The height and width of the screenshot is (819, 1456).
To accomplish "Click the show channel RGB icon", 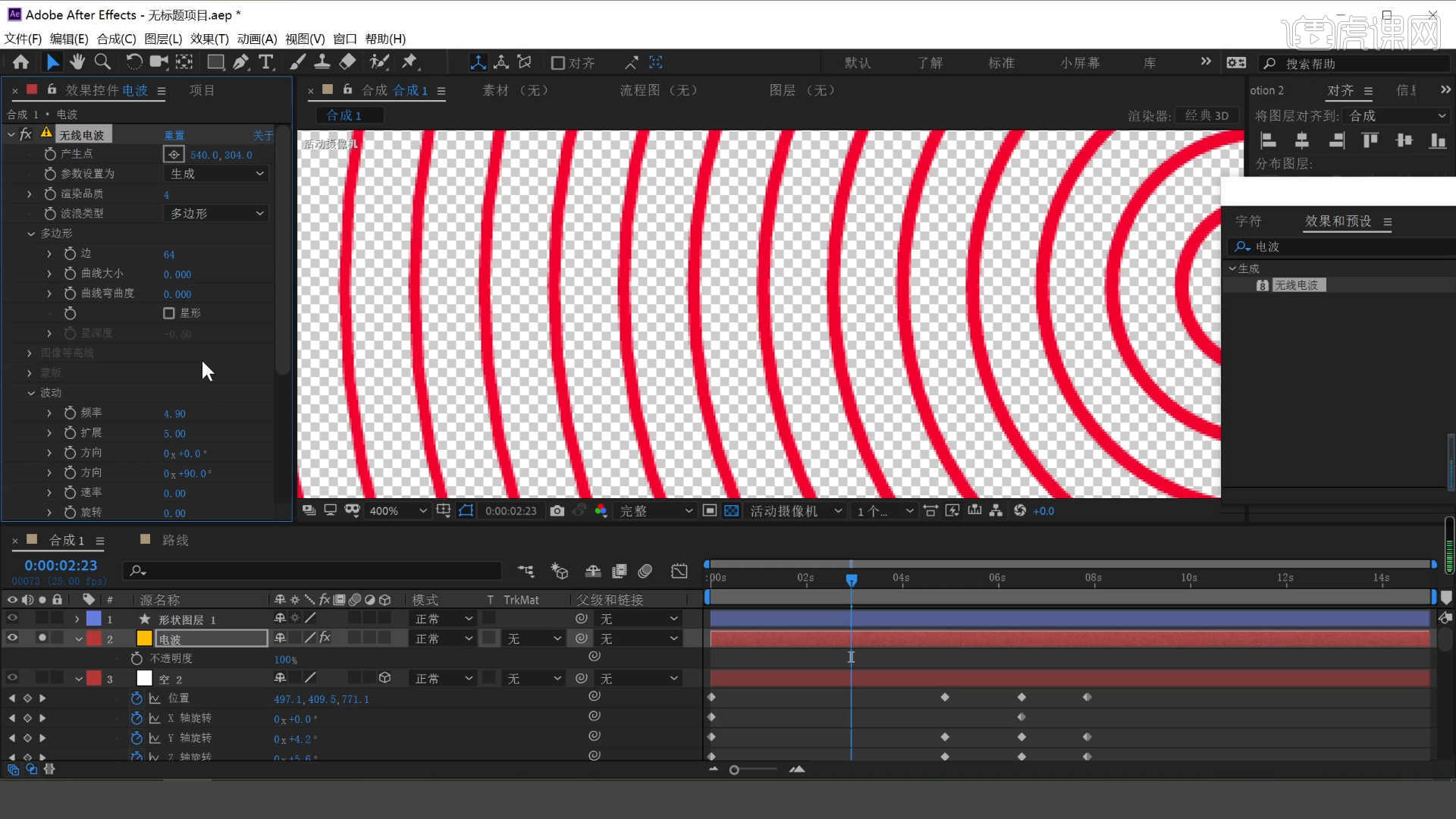I will click(601, 511).
